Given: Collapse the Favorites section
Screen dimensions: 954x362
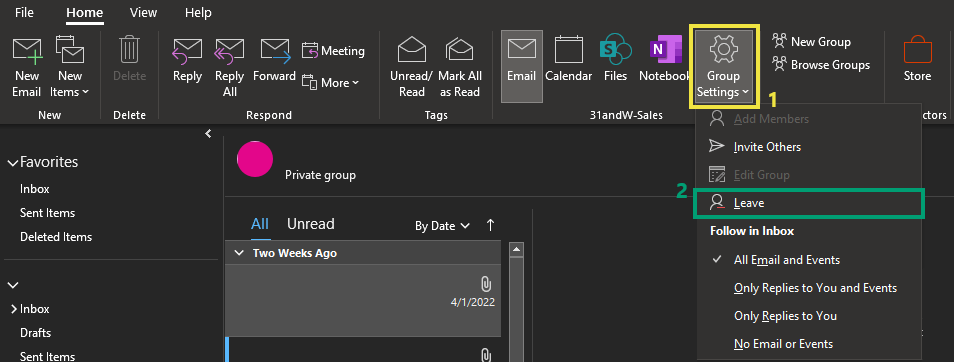Looking at the screenshot, I should (x=13, y=162).
